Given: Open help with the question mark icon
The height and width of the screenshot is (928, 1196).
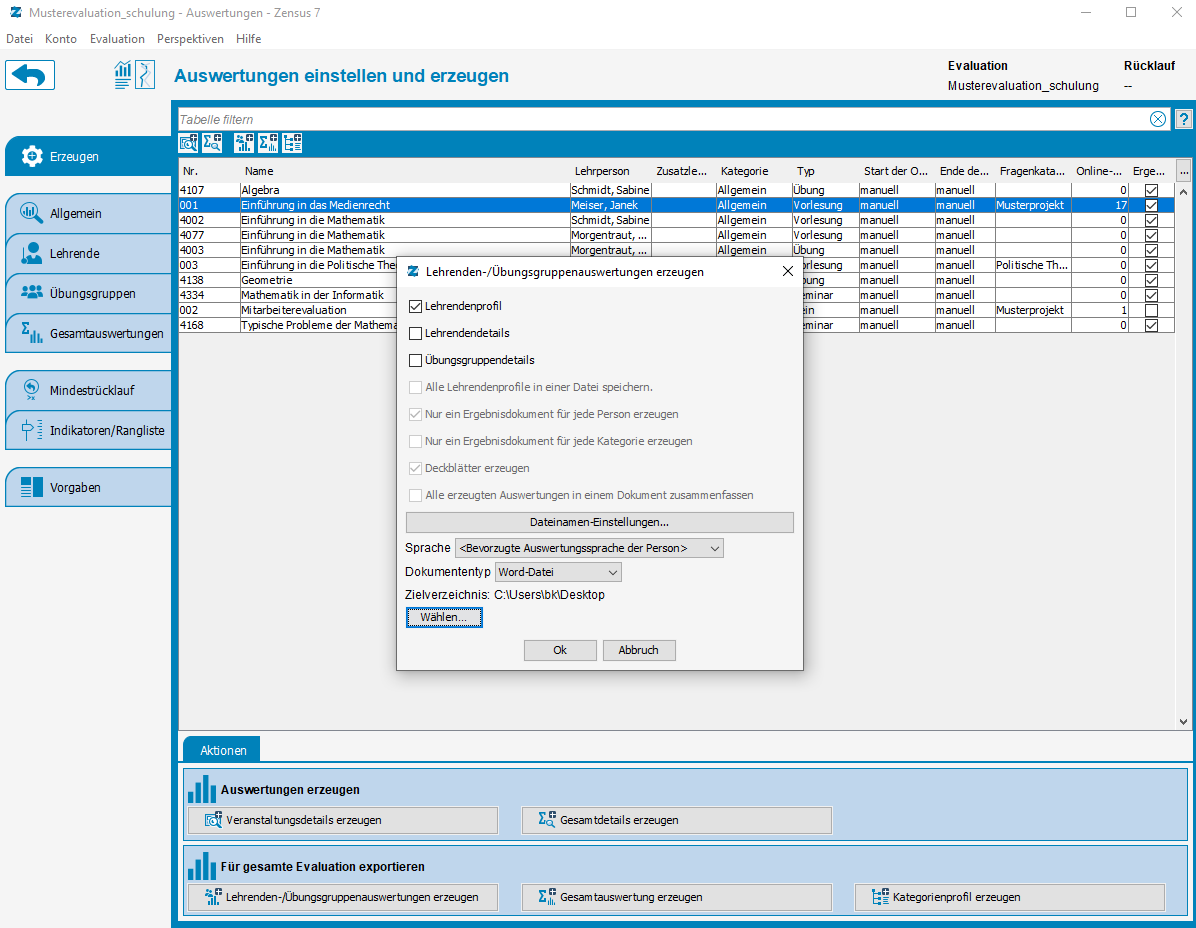Looking at the screenshot, I should 1183,119.
